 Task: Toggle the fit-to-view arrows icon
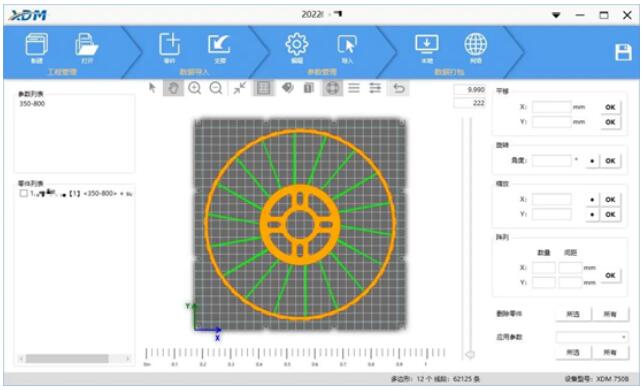[239, 88]
